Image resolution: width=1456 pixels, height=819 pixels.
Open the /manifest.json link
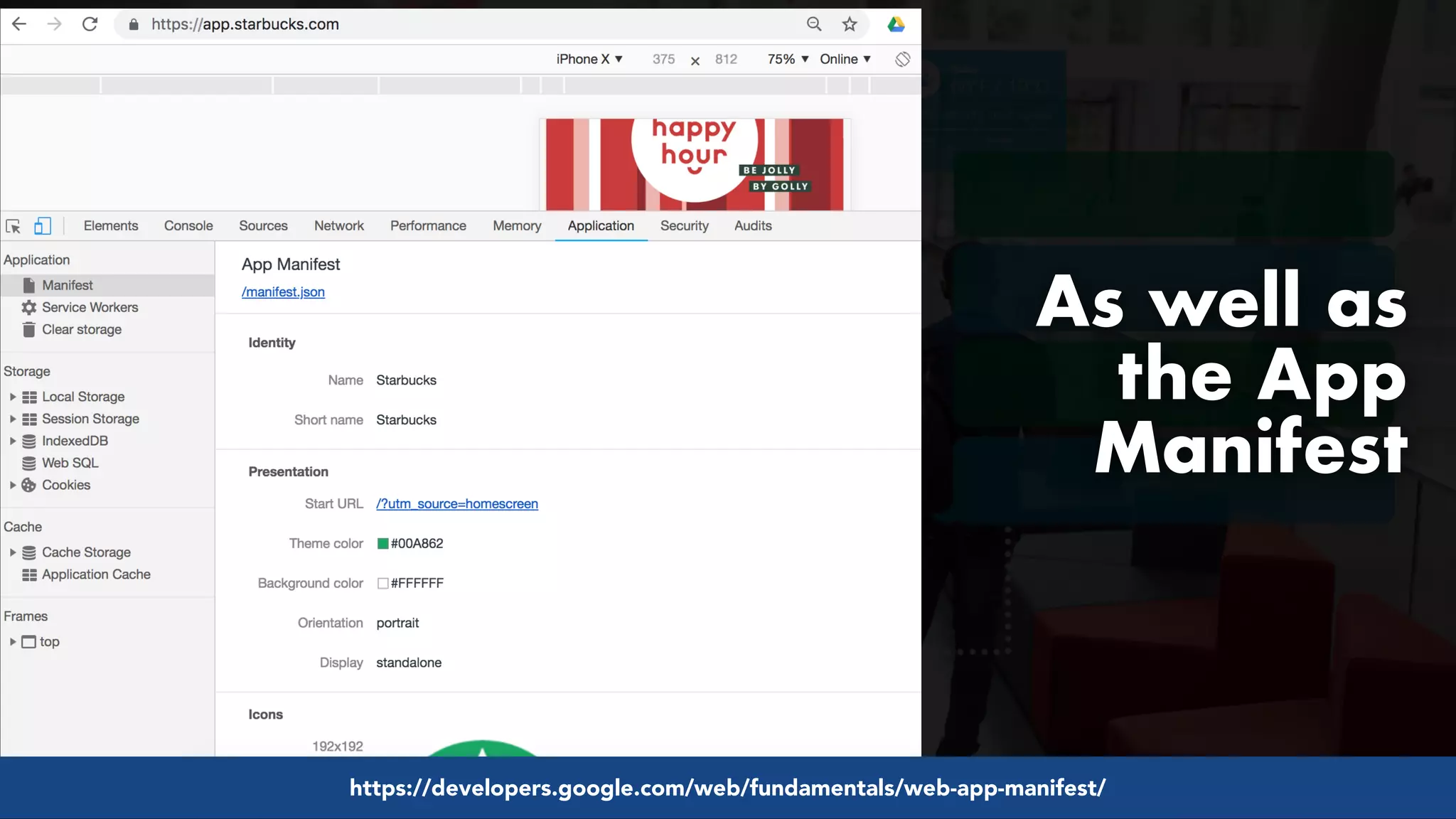[x=283, y=292]
